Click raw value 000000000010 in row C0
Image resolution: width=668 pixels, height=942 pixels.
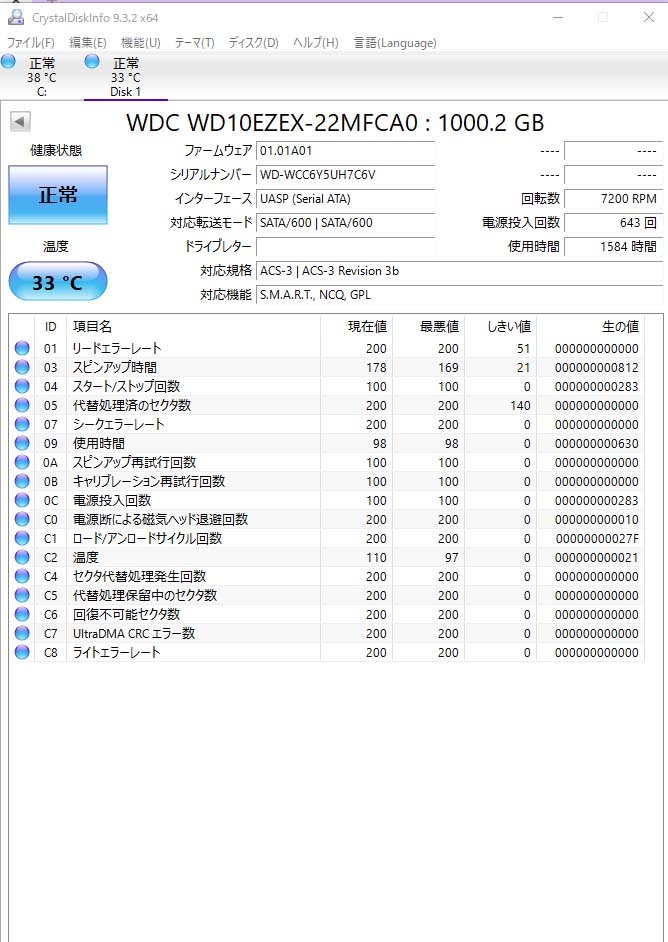pyautogui.click(x=597, y=520)
